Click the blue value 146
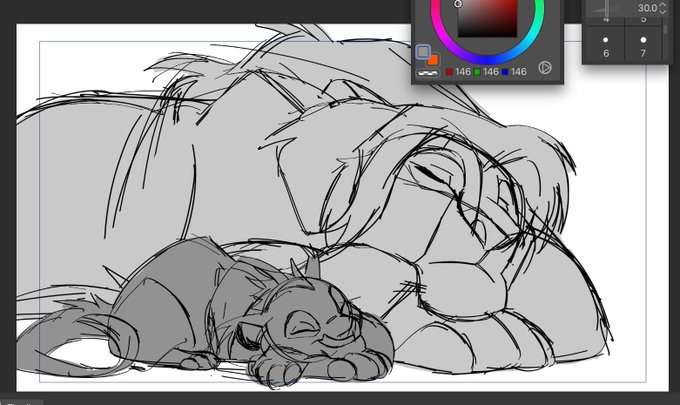 [519, 72]
